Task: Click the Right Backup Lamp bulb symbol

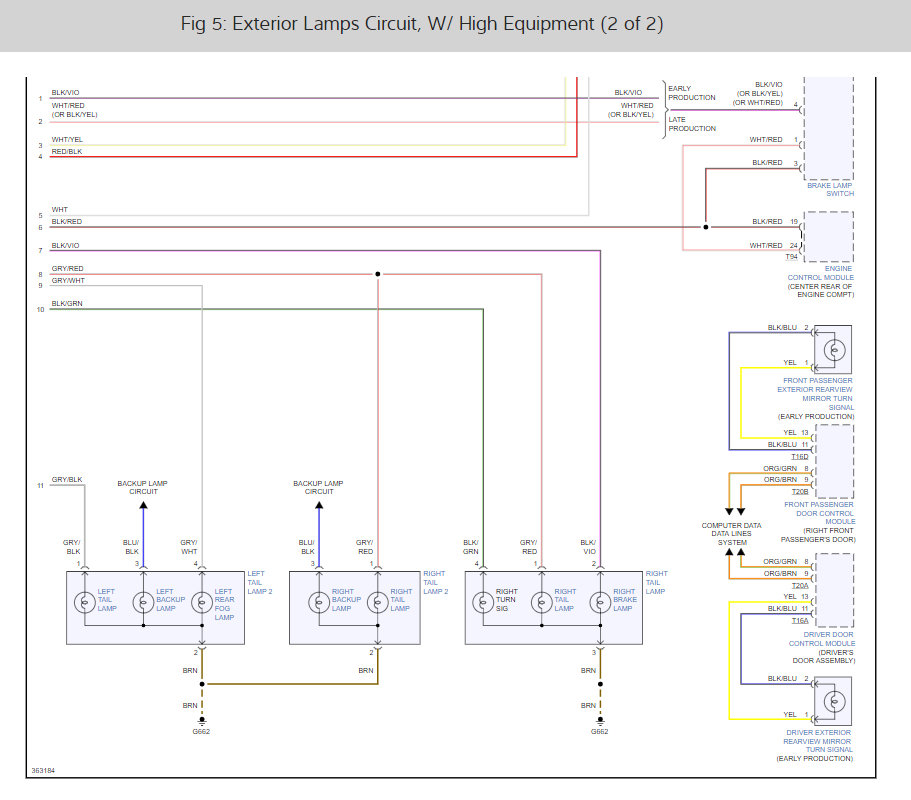Action: point(319,602)
